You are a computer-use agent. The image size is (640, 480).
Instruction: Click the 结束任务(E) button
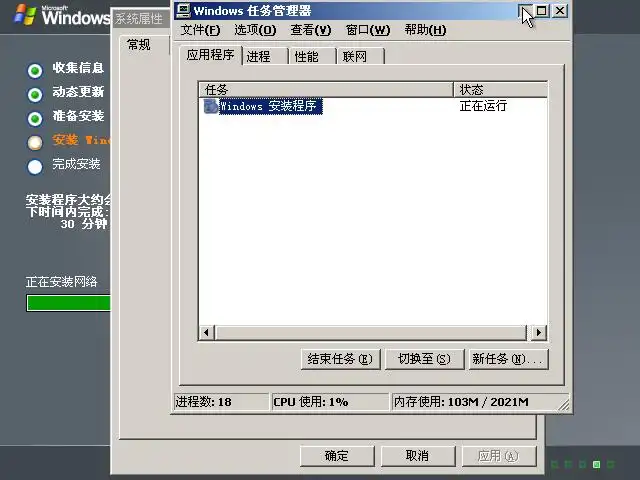tap(340, 359)
